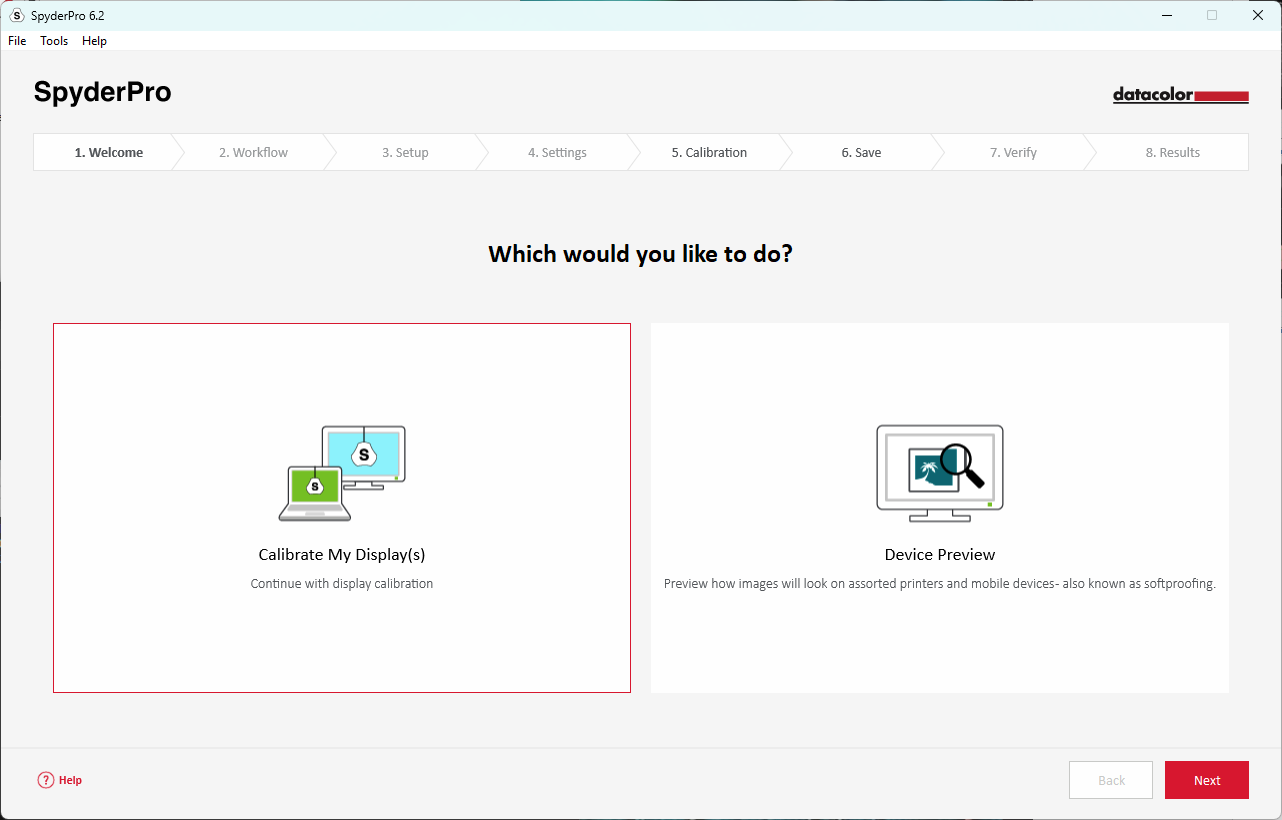Screen dimensions: 1282x820
Task: Go to the 1. Welcome step
Action: click(x=108, y=153)
